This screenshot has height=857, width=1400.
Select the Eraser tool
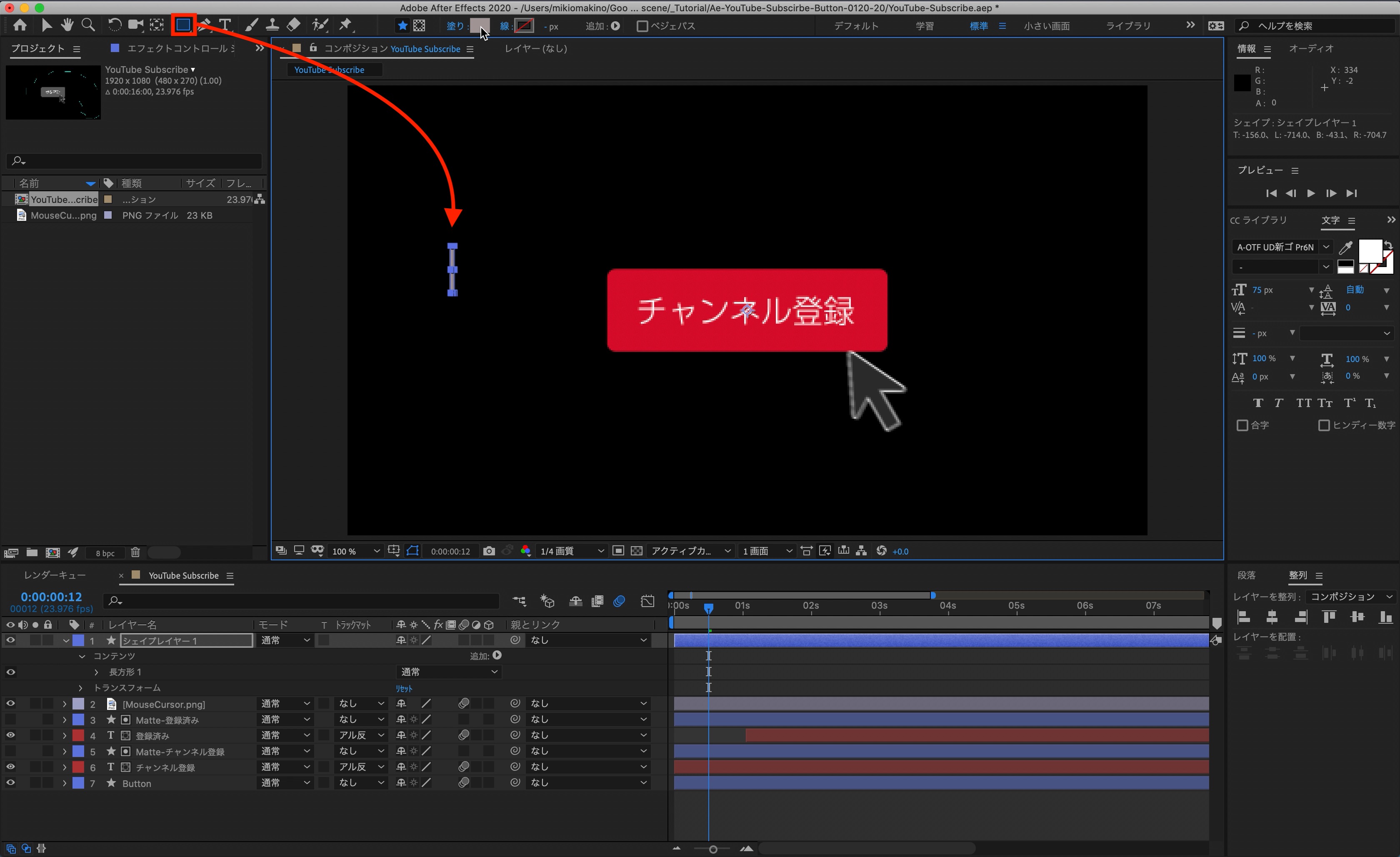(294, 25)
